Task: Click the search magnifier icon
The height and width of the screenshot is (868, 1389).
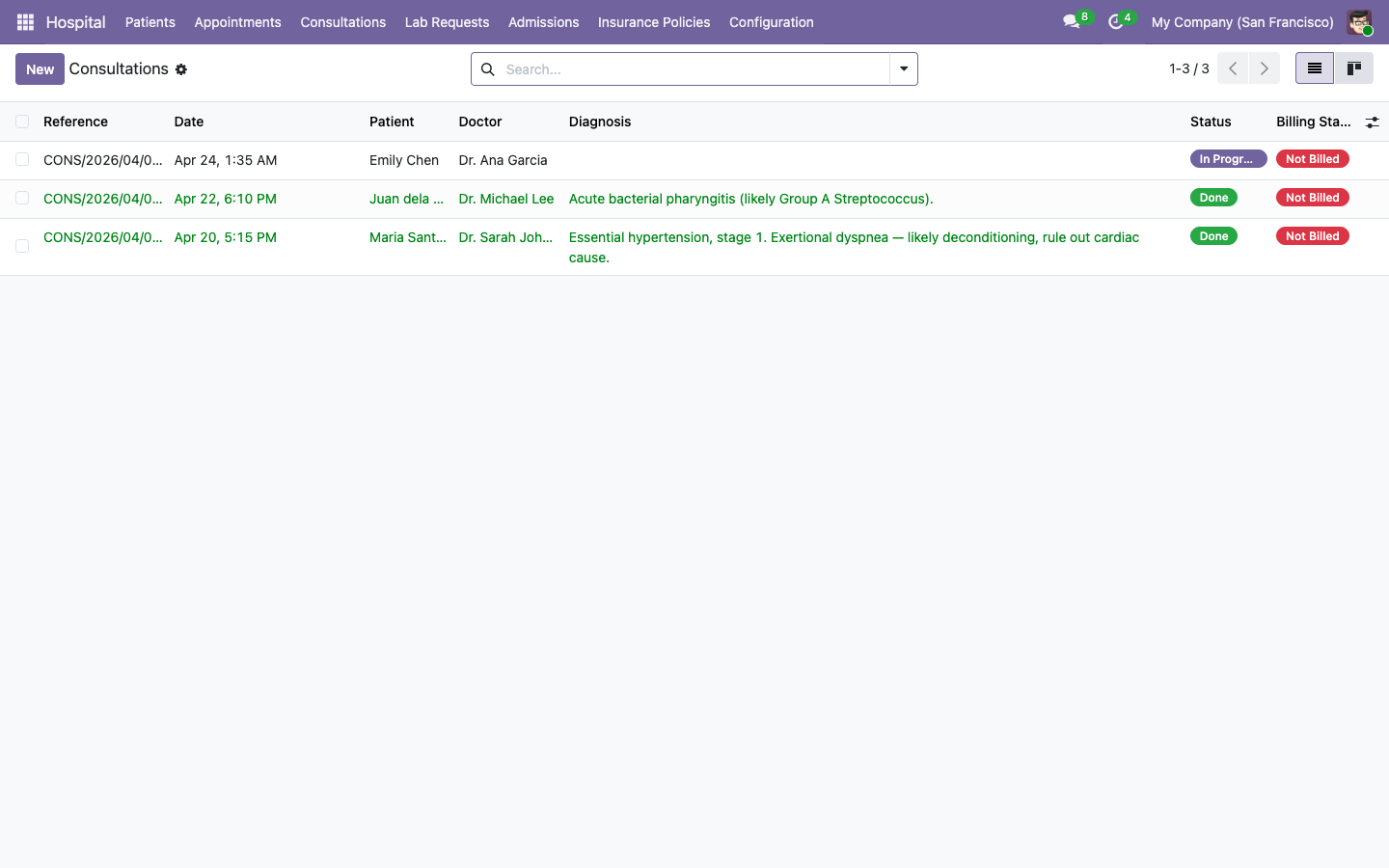Action: coord(488,69)
